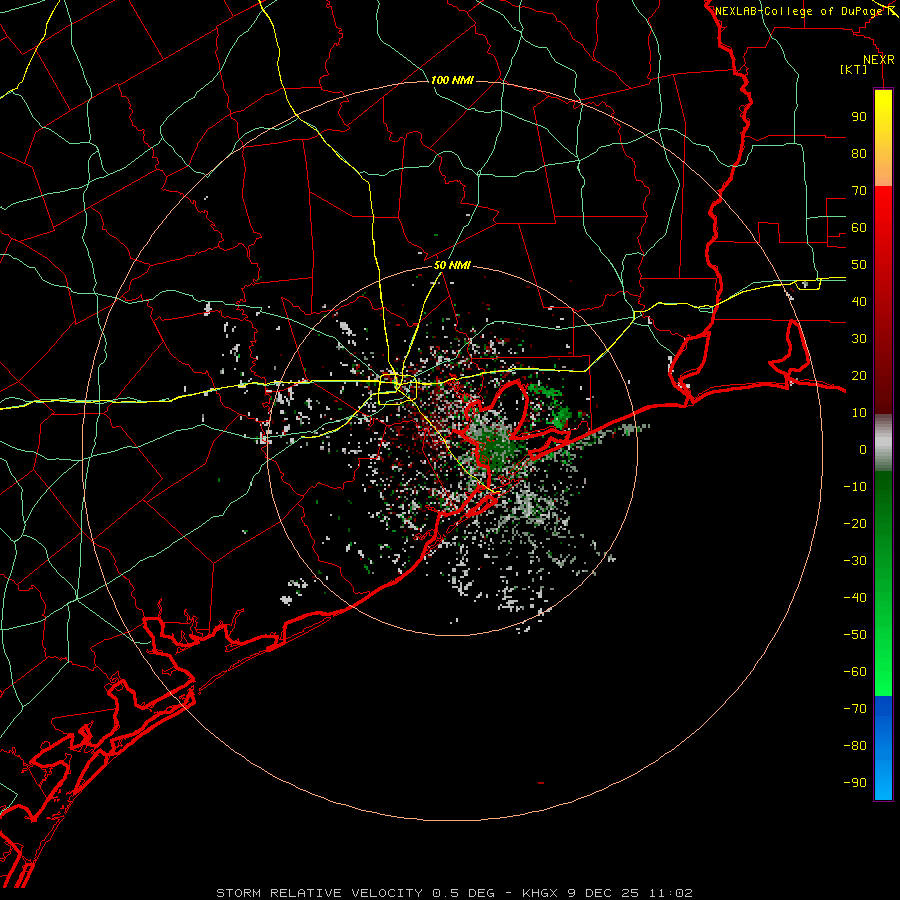Image resolution: width=900 pixels, height=900 pixels.
Task: Click the 30 value on velocity scale
Action: tap(859, 339)
